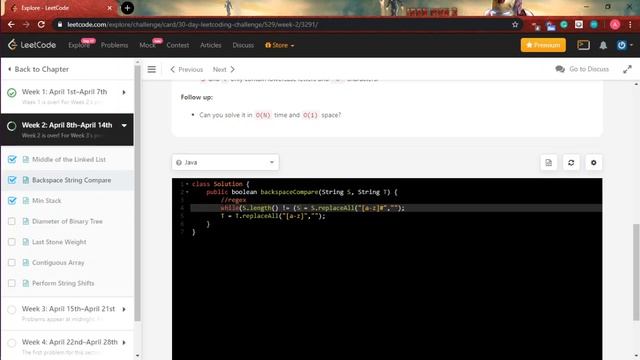Open the Chrome profile avatar
The height and width of the screenshot is (360, 640).
click(615, 24)
